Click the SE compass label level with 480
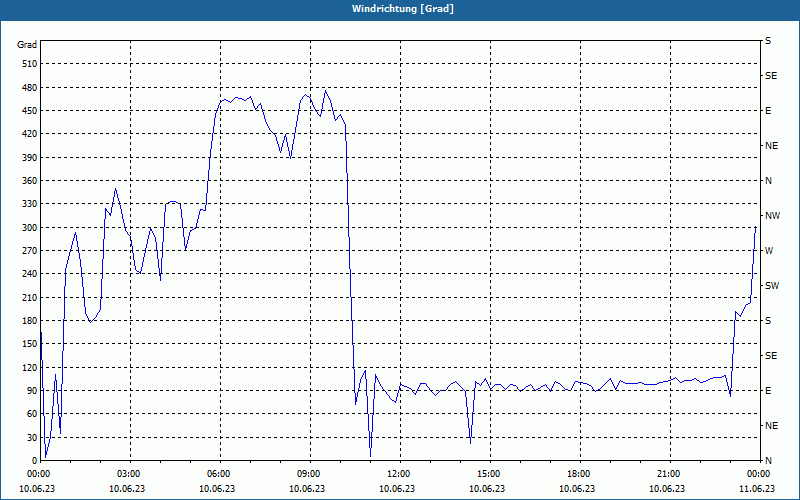 click(x=771, y=76)
